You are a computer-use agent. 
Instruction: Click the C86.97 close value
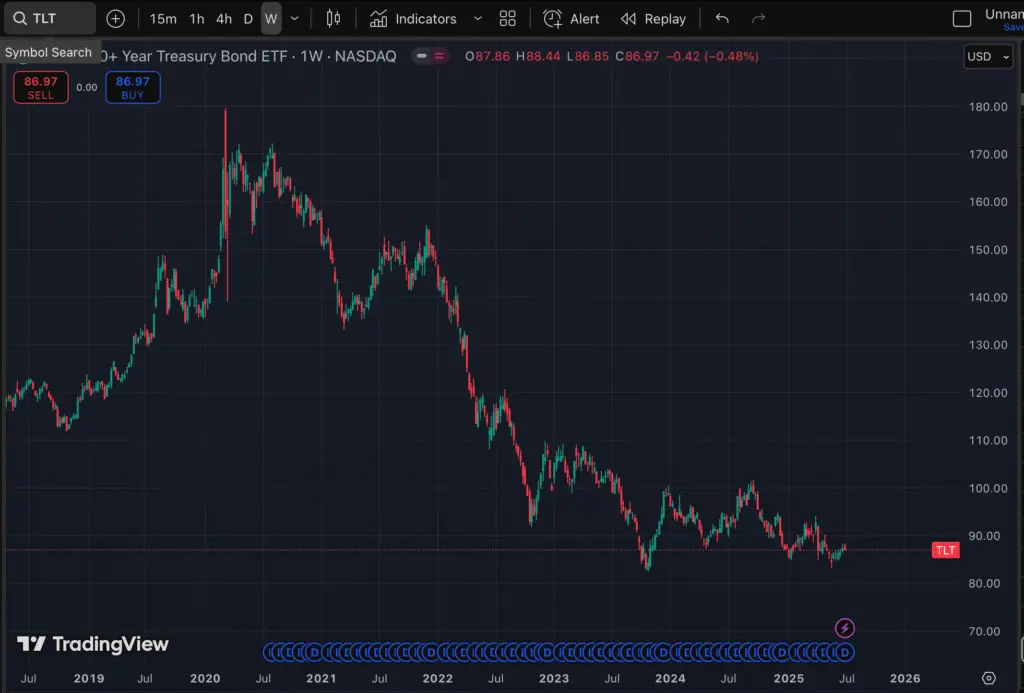(637, 56)
